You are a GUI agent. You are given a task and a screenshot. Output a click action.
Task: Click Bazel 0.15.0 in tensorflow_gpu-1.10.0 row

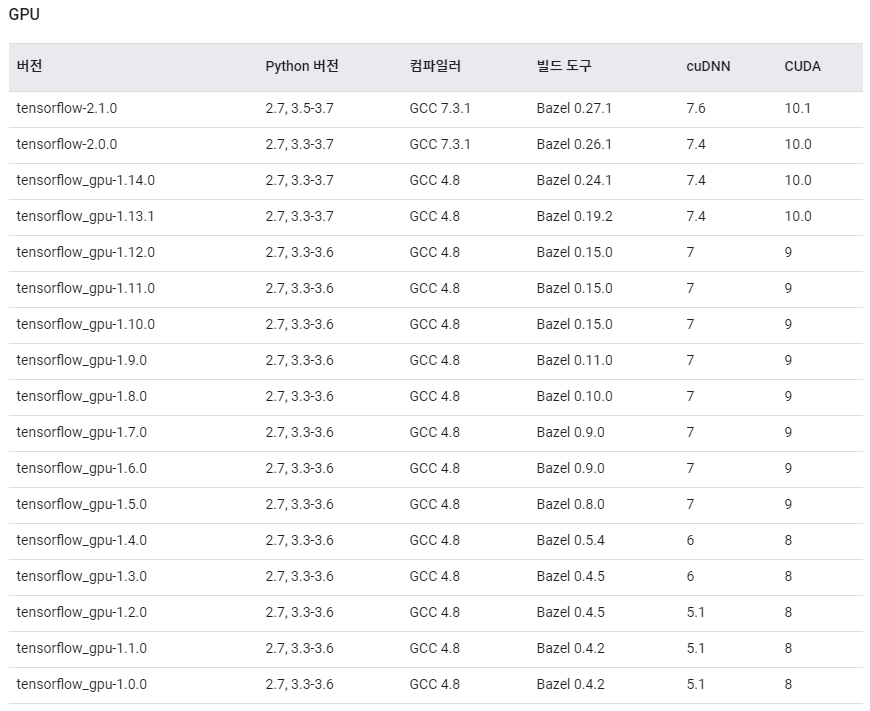[574, 325]
